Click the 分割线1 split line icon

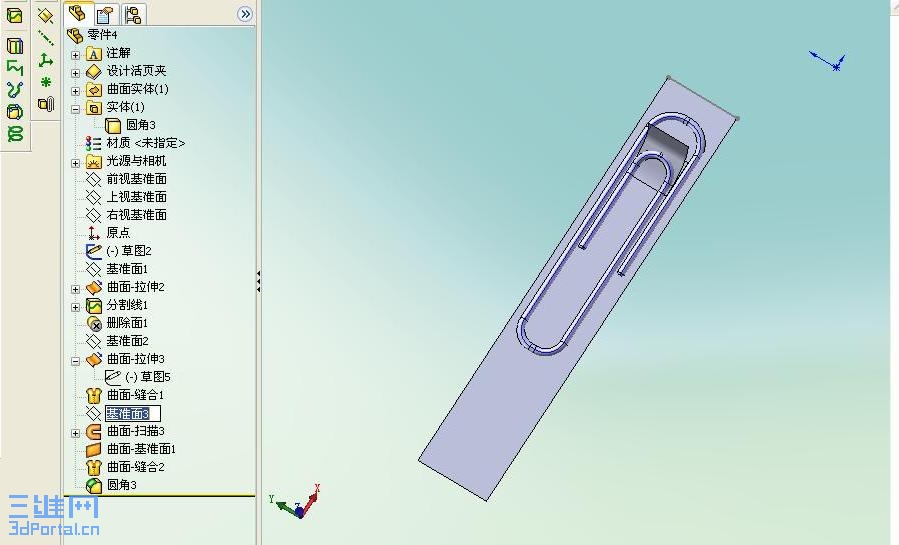(x=93, y=305)
